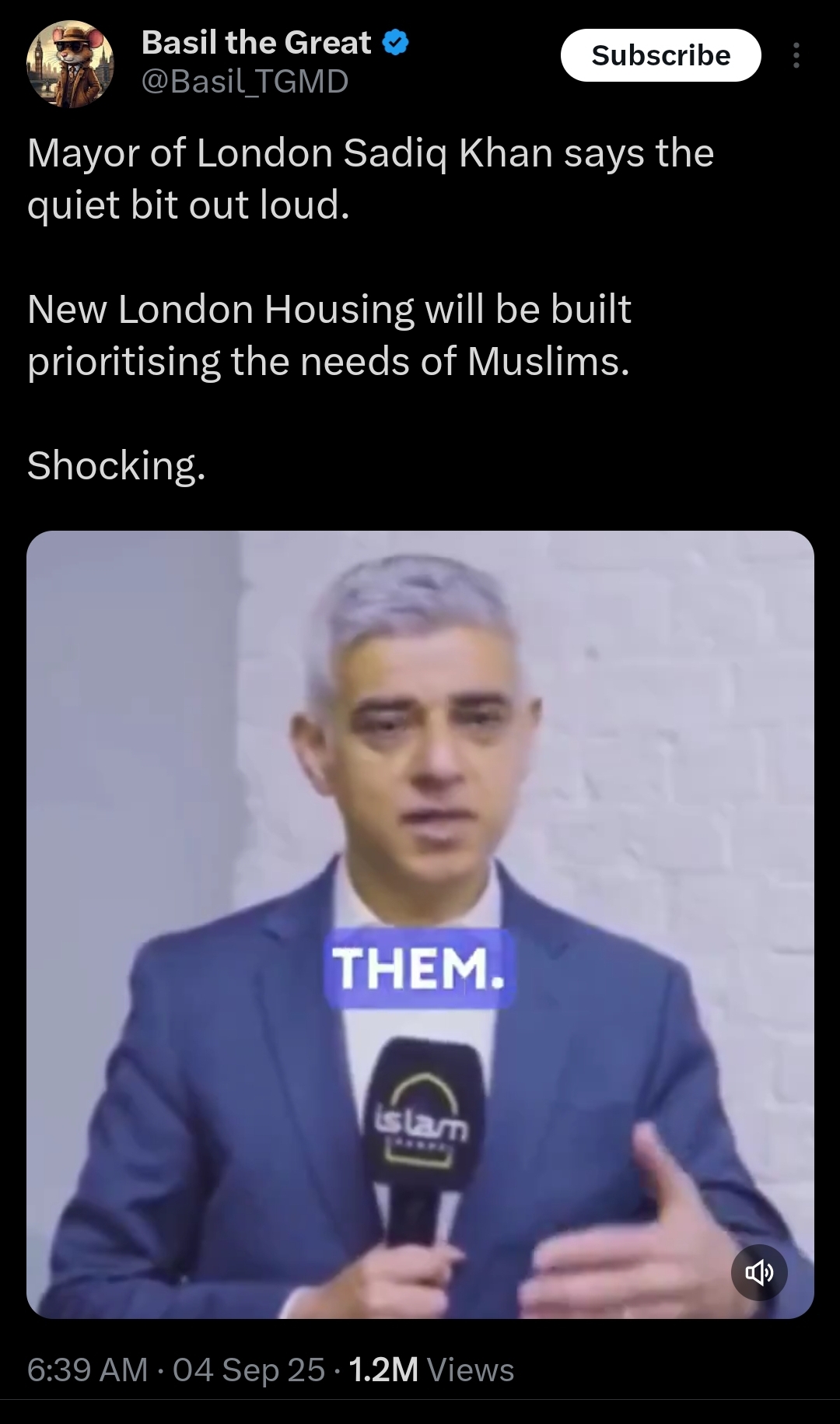Viewport: 840px width, 1424px height.
Task: View the 1.2M Views analytics
Action: pos(432,1370)
